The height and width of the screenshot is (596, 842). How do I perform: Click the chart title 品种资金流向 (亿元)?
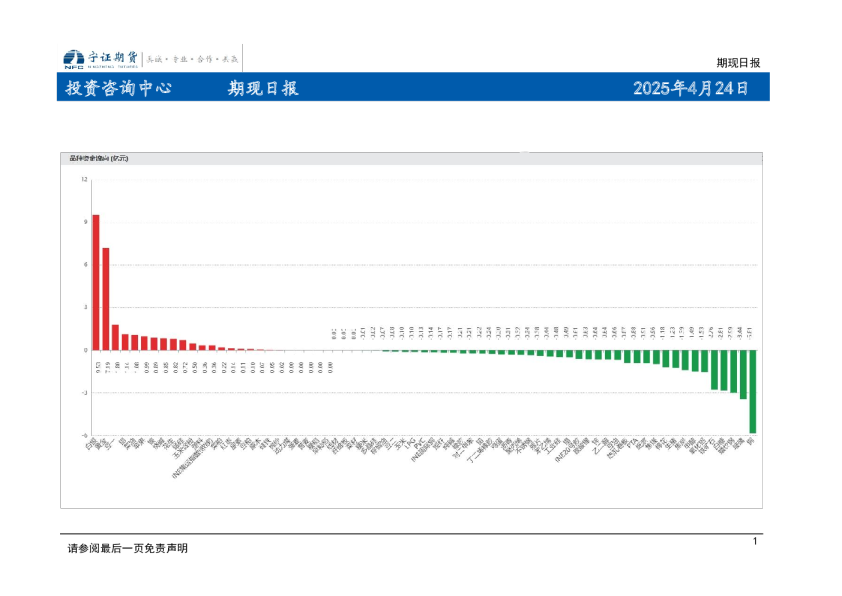(x=100, y=158)
